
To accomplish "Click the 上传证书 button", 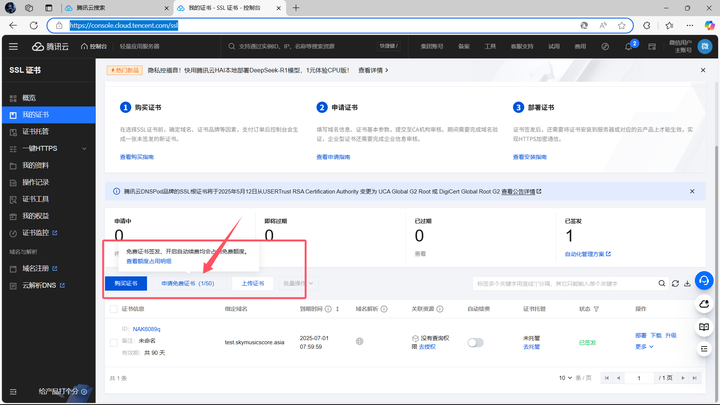I will pyautogui.click(x=253, y=283).
